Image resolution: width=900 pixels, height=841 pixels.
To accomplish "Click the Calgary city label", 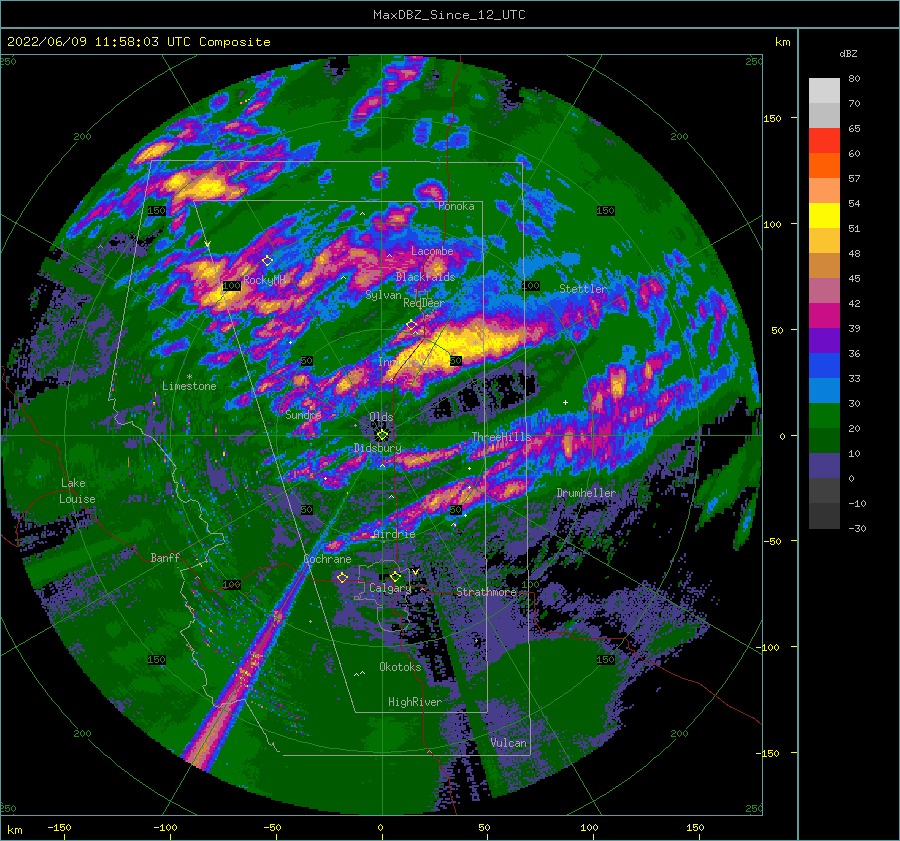I will click(x=390, y=588).
